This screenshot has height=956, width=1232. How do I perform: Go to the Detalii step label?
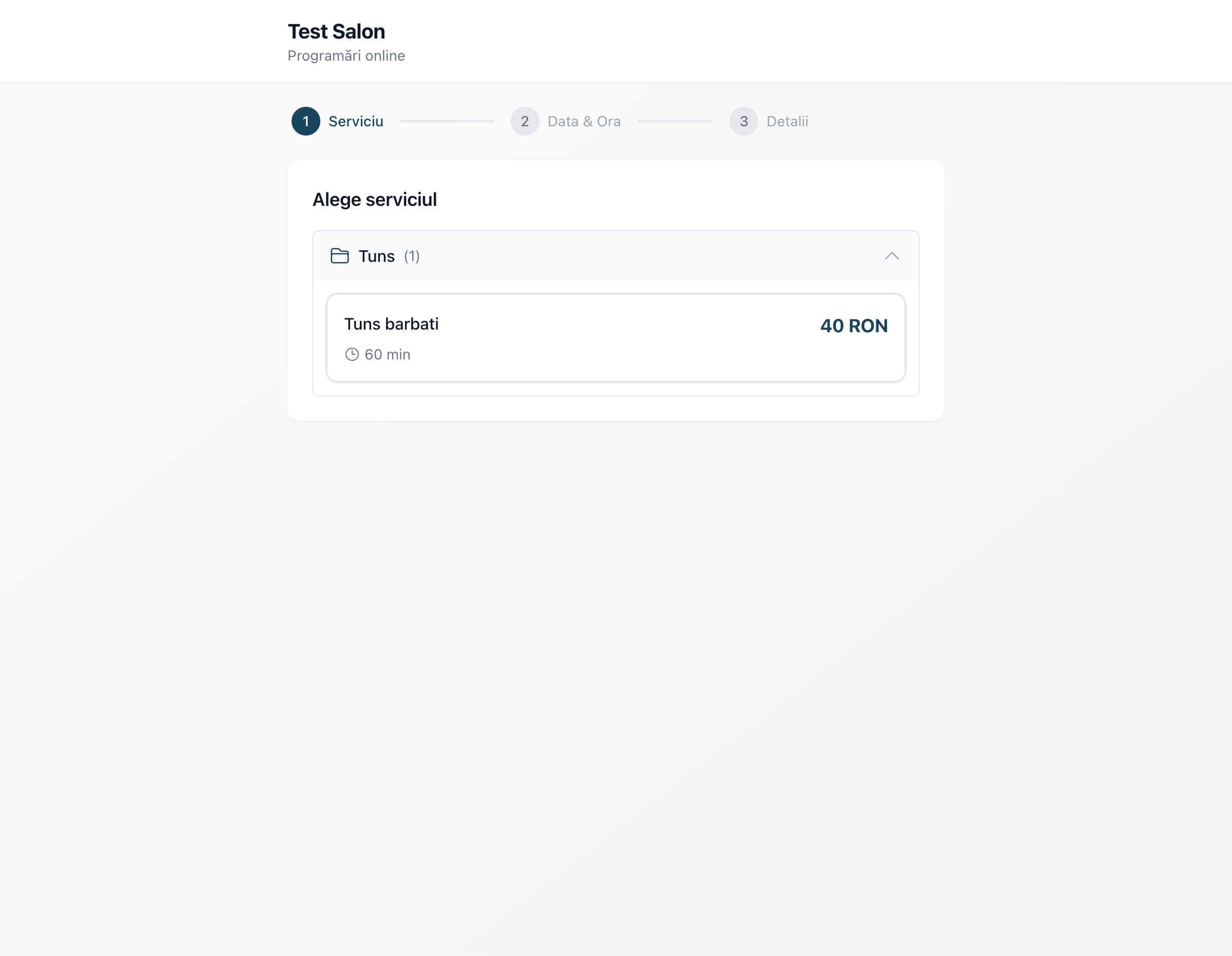[787, 121]
